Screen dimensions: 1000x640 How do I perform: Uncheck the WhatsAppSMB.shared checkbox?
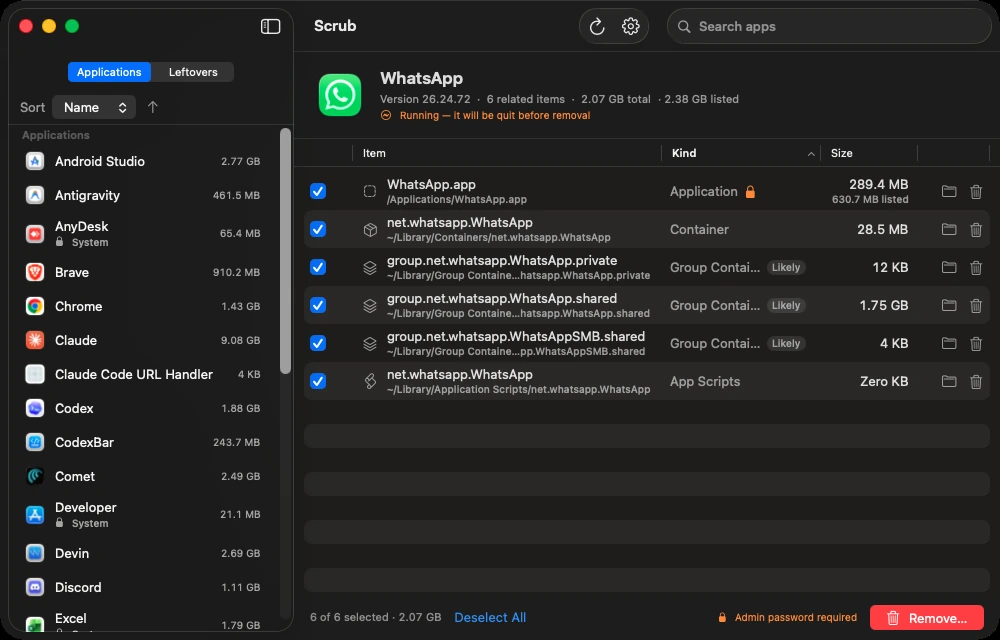click(318, 344)
